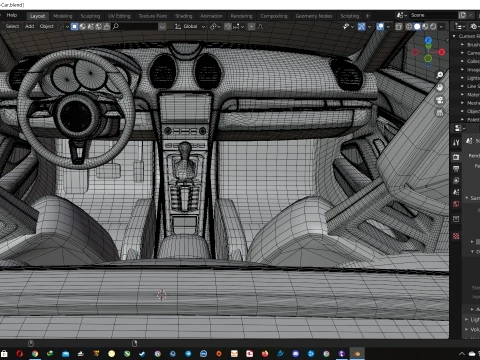The image size is (480, 360).
Task: Expand gizmo options dropdown arrow
Action: click(x=369, y=26)
